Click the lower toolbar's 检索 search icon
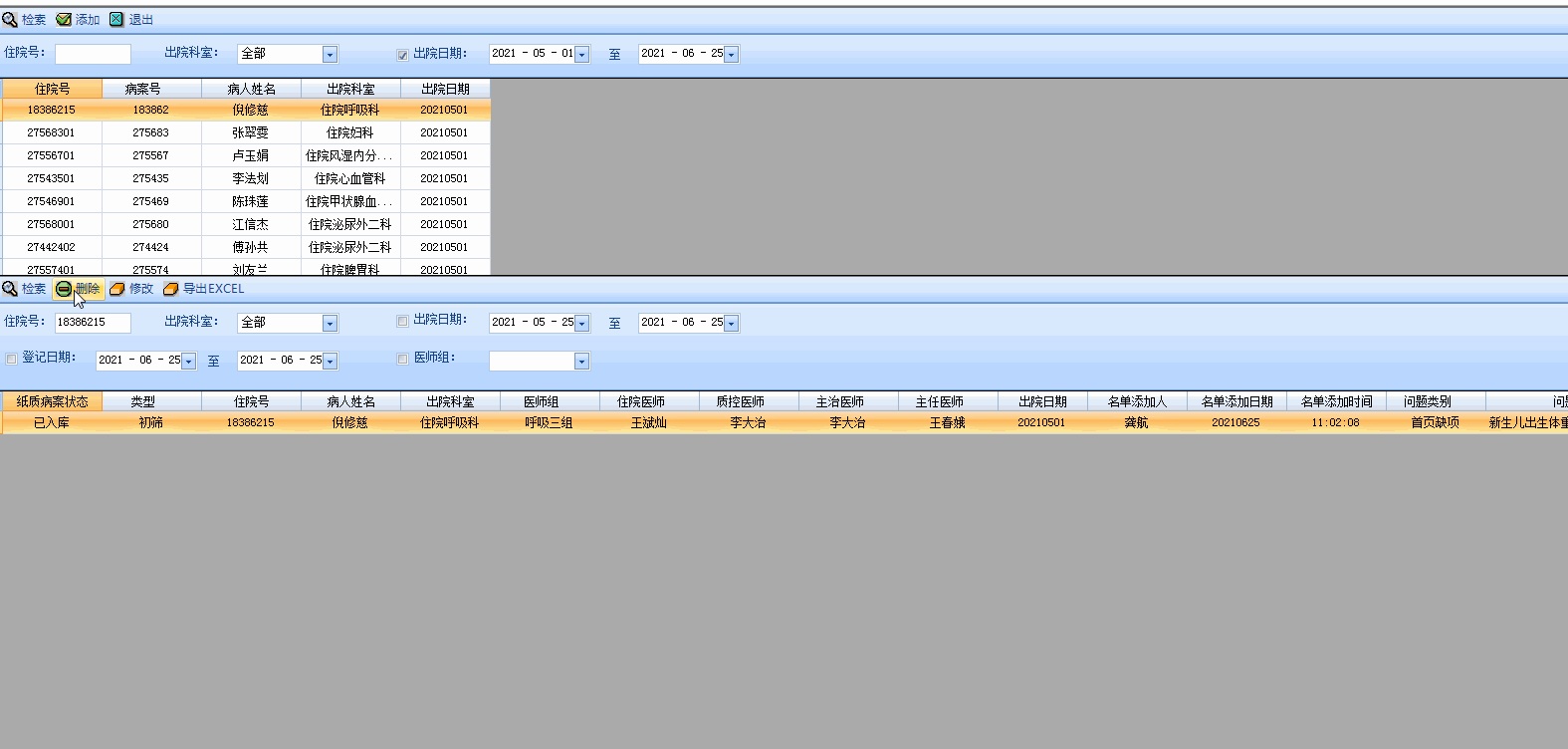The height and width of the screenshot is (749, 1568). click(10, 289)
